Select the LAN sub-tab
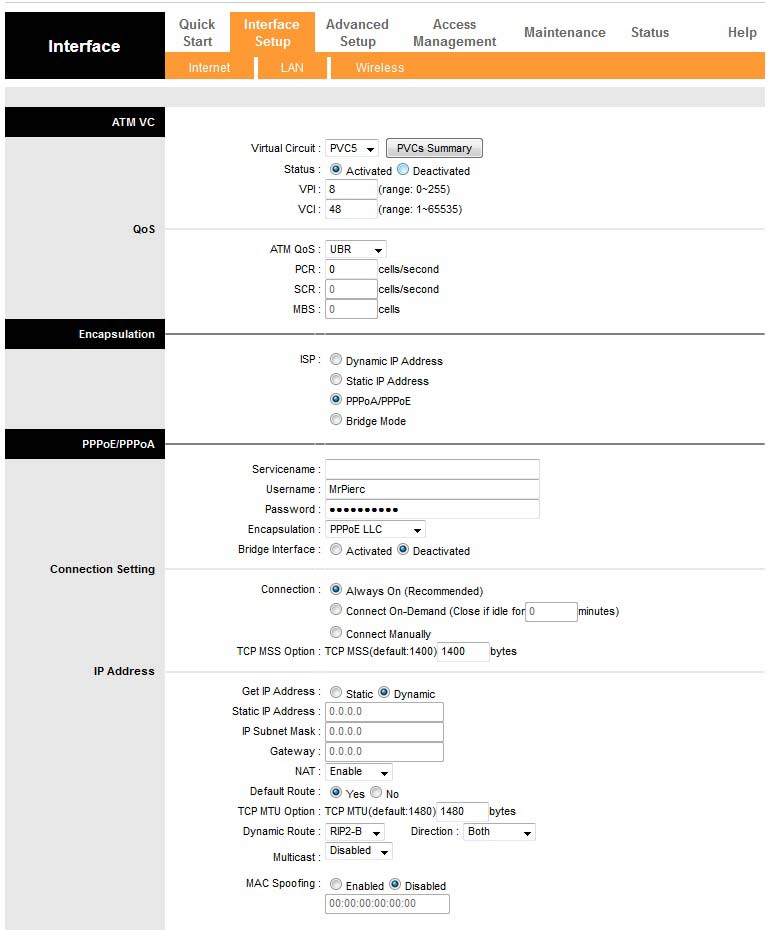 292,68
